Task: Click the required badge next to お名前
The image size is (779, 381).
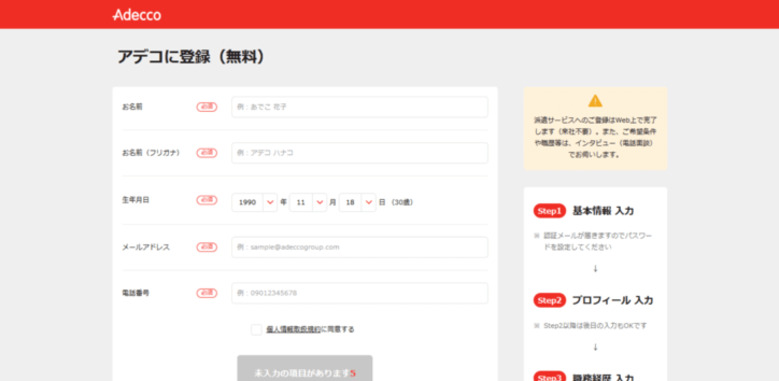Action: click(207, 107)
